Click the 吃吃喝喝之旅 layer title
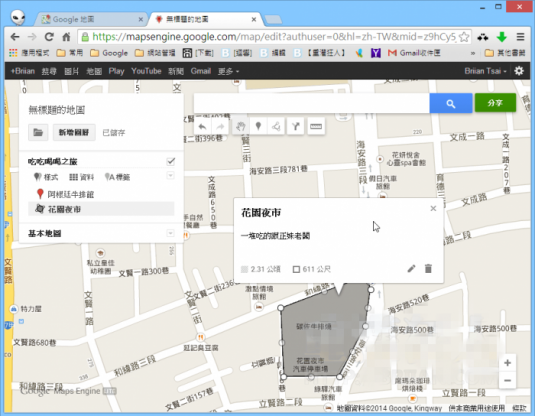This screenshot has height=416, width=535. 53,161
